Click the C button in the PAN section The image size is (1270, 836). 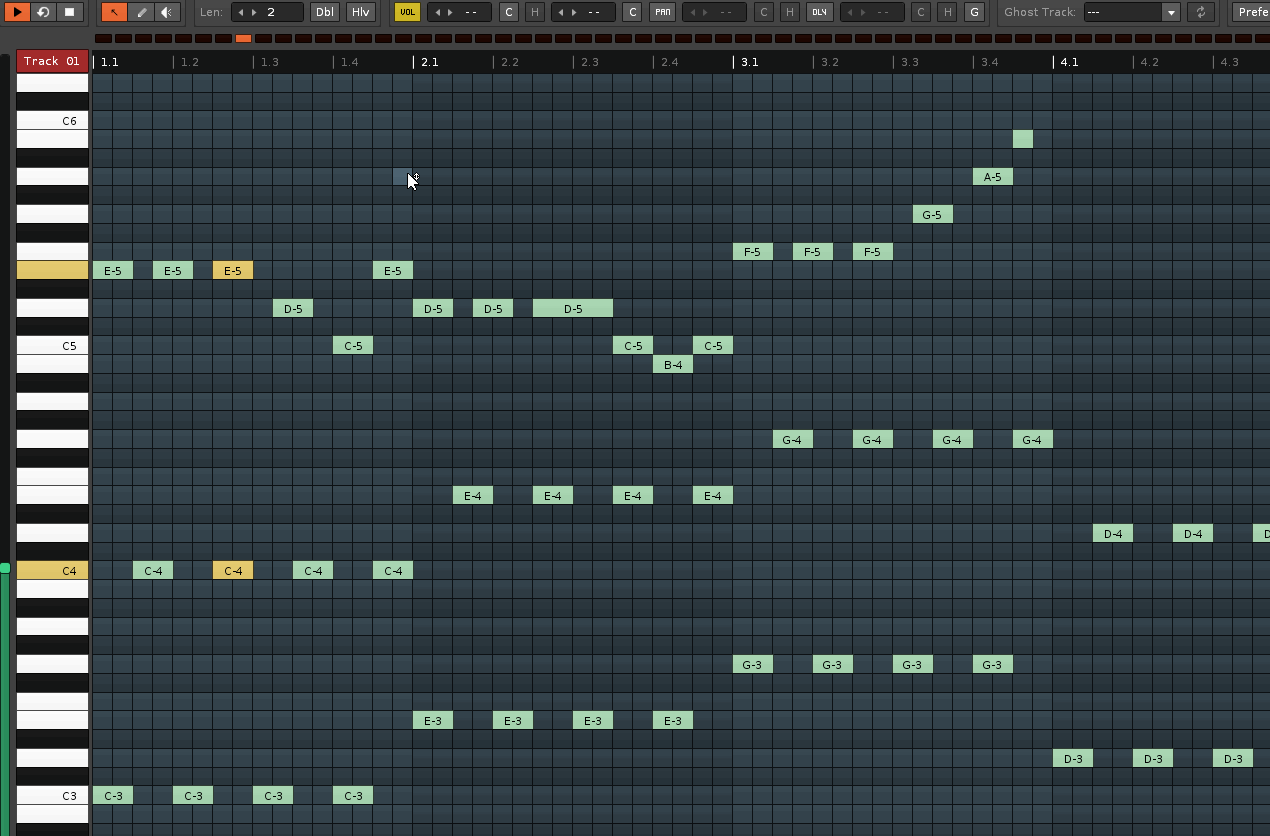click(x=764, y=12)
